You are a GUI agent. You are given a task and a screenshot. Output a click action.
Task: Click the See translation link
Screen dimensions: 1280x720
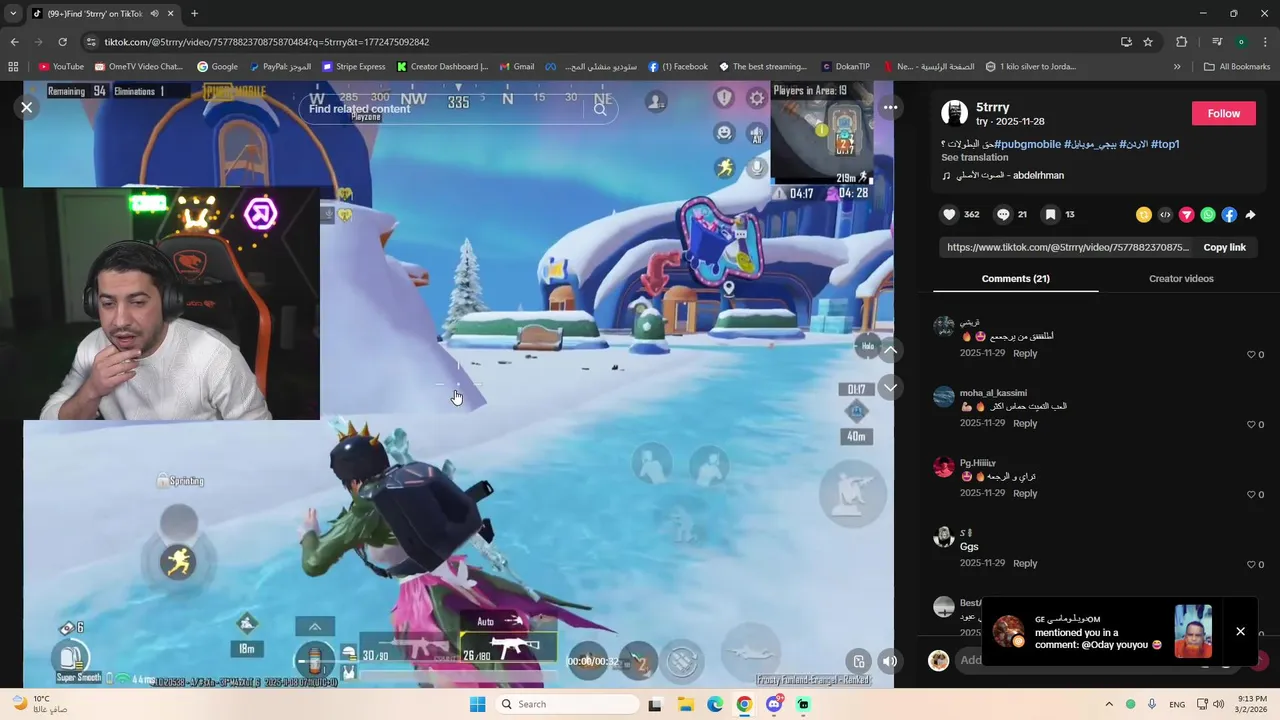point(974,157)
